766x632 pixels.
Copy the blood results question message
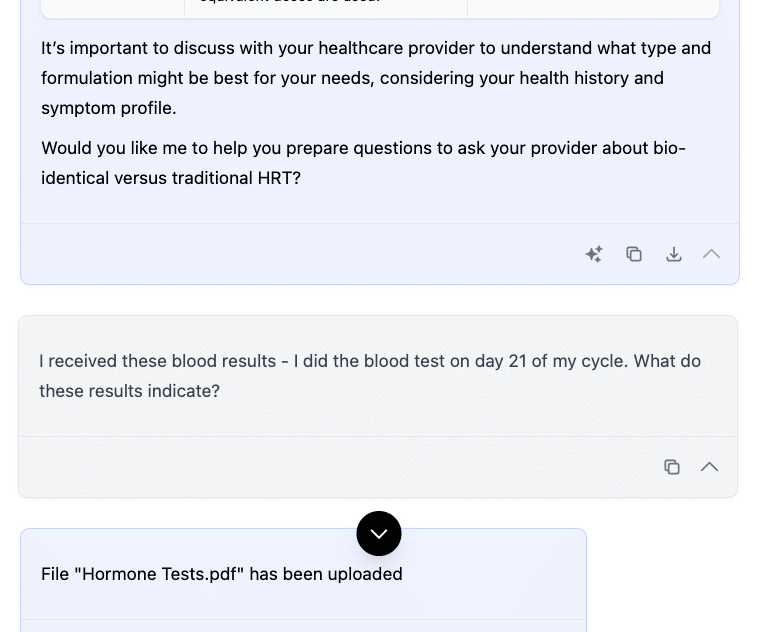pos(672,467)
